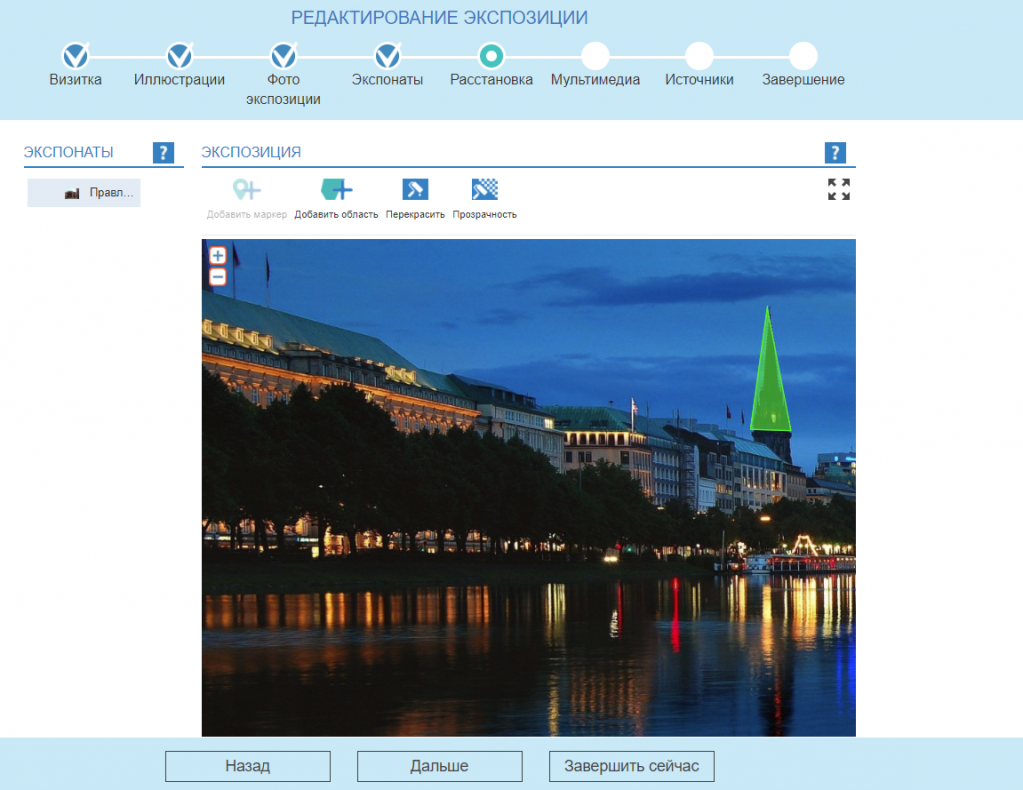Click the Recolor (Перекрасить) tool icon

[415, 190]
